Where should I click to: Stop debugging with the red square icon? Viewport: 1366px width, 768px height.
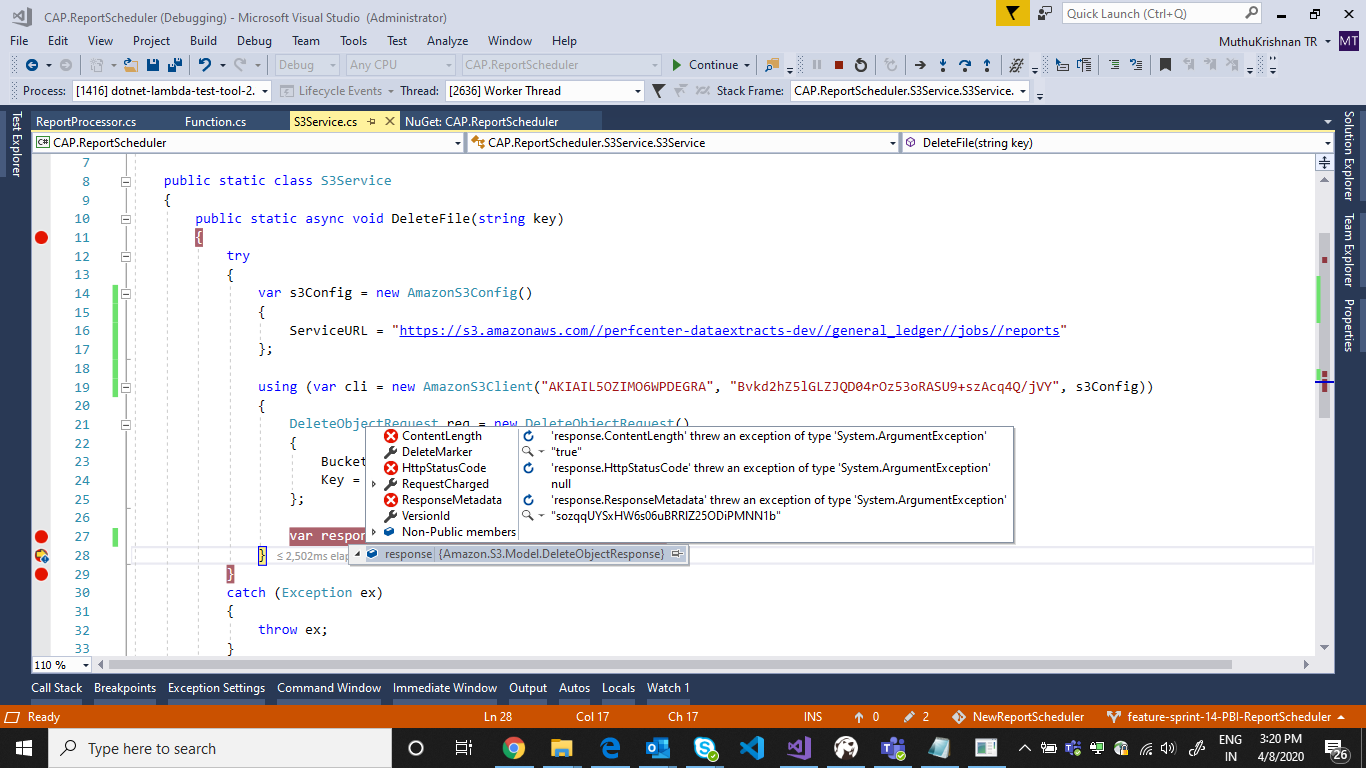(x=840, y=66)
